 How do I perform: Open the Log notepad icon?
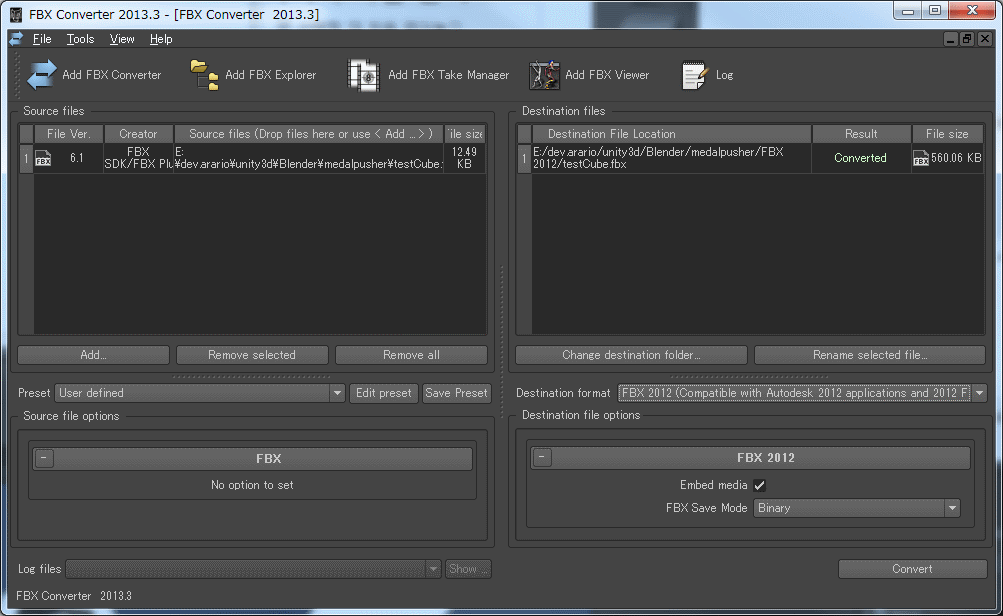point(695,75)
